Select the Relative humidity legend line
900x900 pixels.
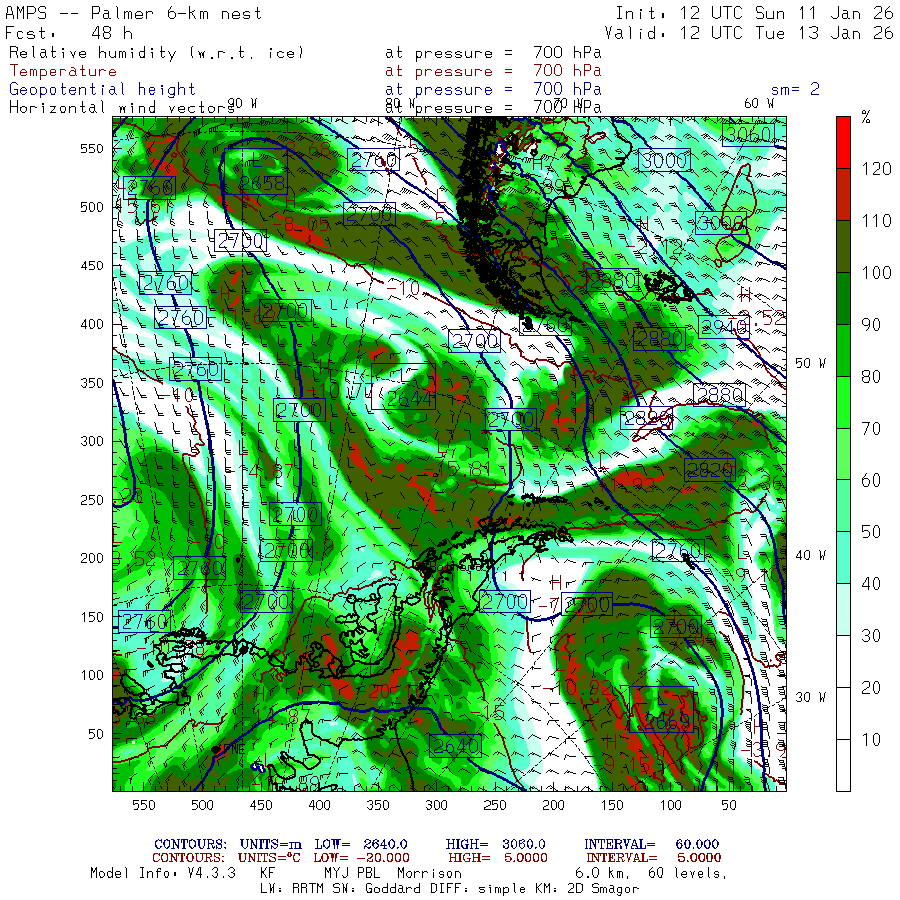pos(155,52)
